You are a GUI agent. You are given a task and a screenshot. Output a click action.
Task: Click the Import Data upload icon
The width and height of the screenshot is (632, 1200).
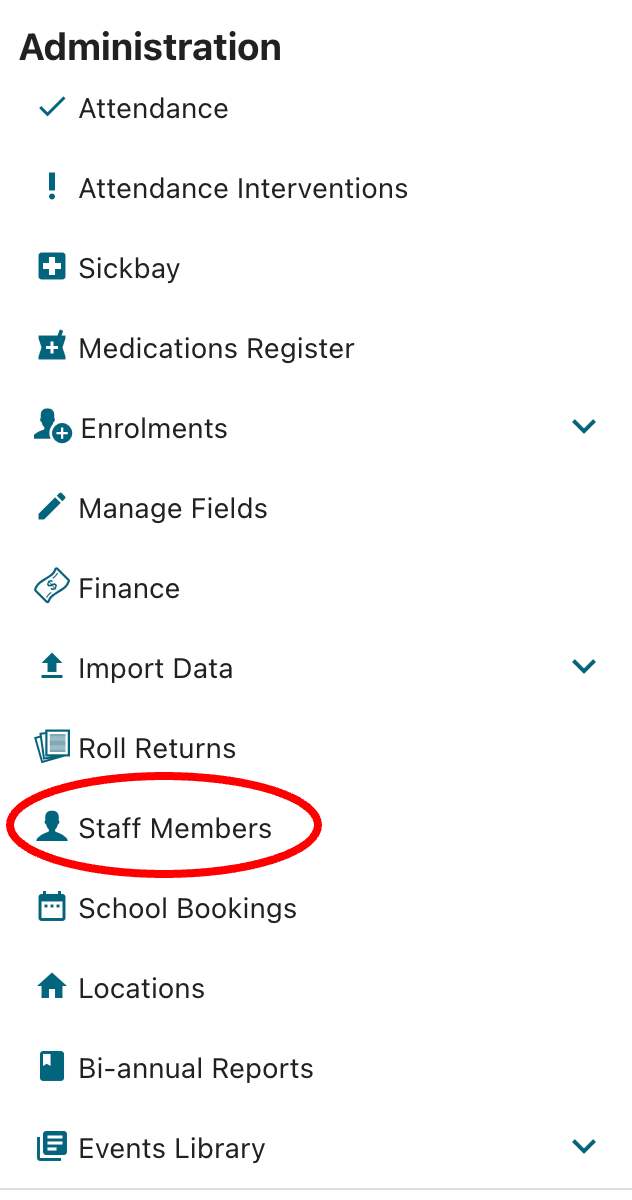pyautogui.click(x=51, y=667)
